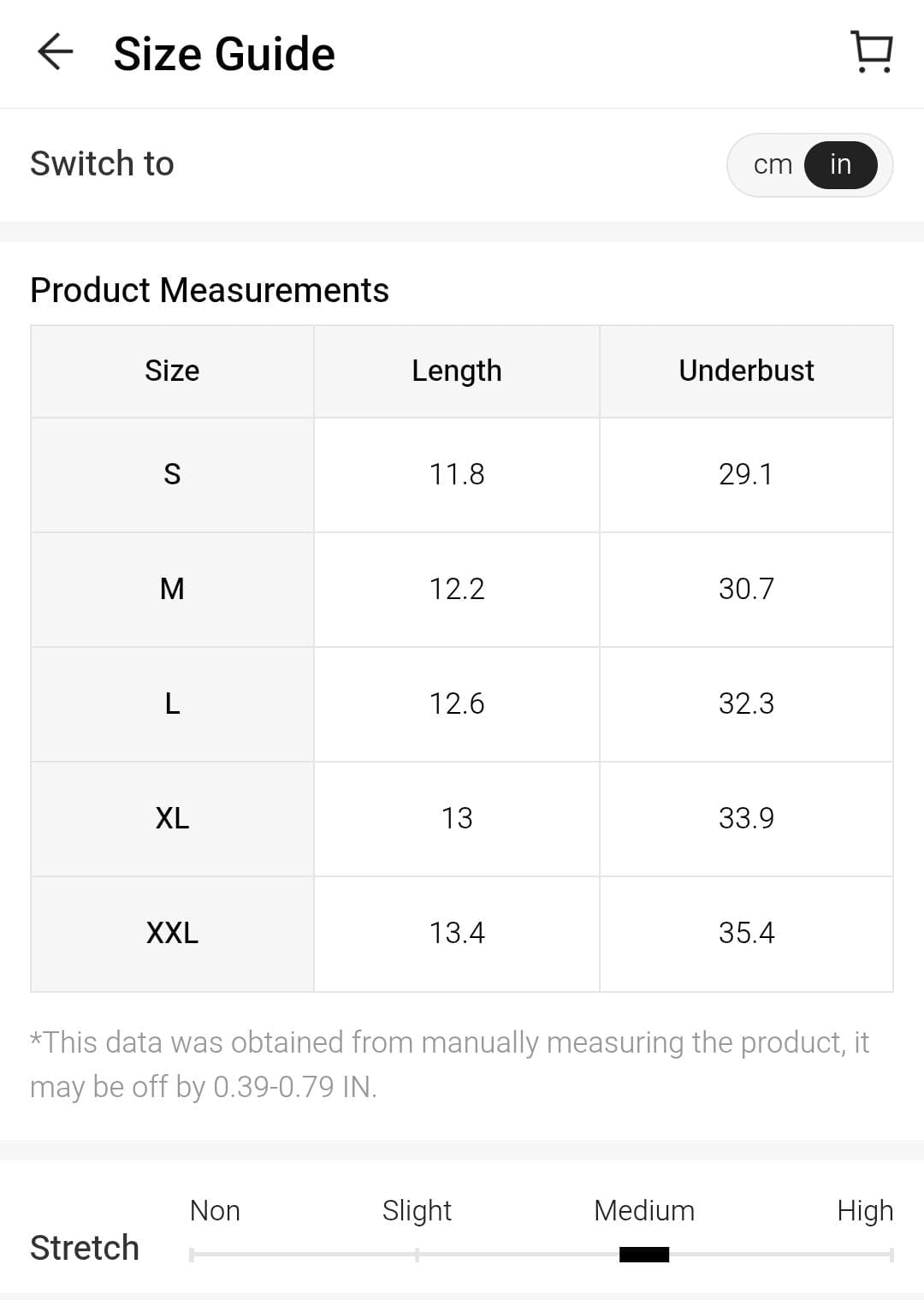The width and height of the screenshot is (924, 1300).
Task: Click the Non stretch label
Action: click(x=215, y=1210)
